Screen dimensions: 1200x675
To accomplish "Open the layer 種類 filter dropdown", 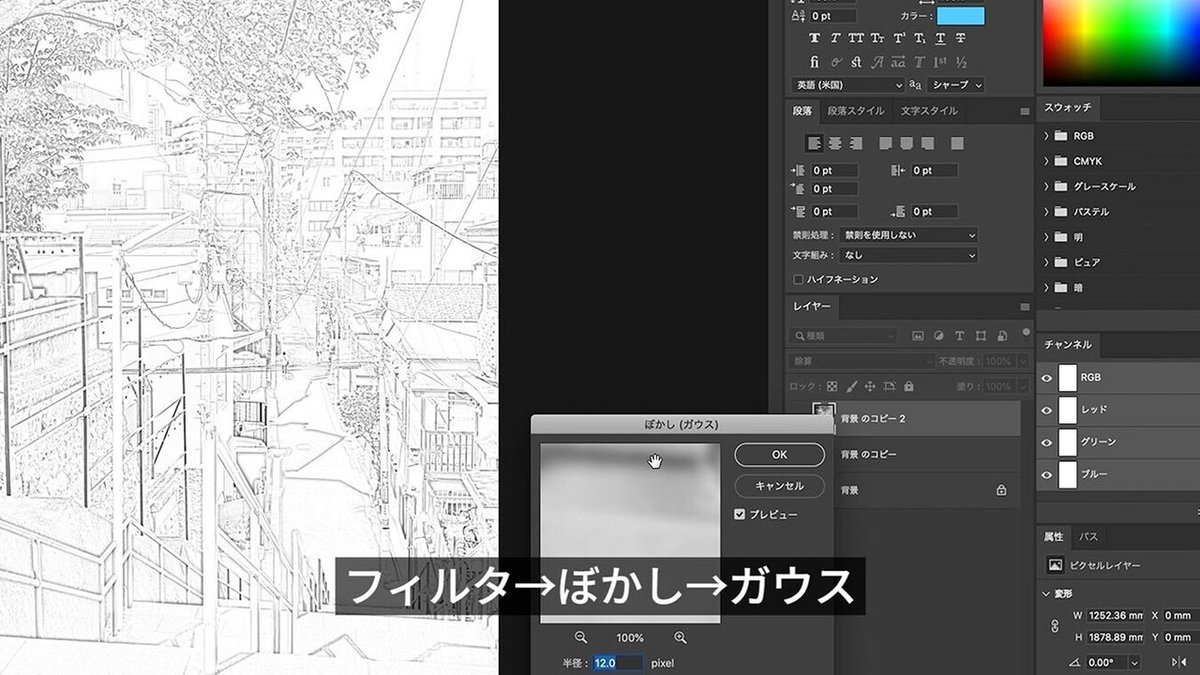I will (x=842, y=335).
